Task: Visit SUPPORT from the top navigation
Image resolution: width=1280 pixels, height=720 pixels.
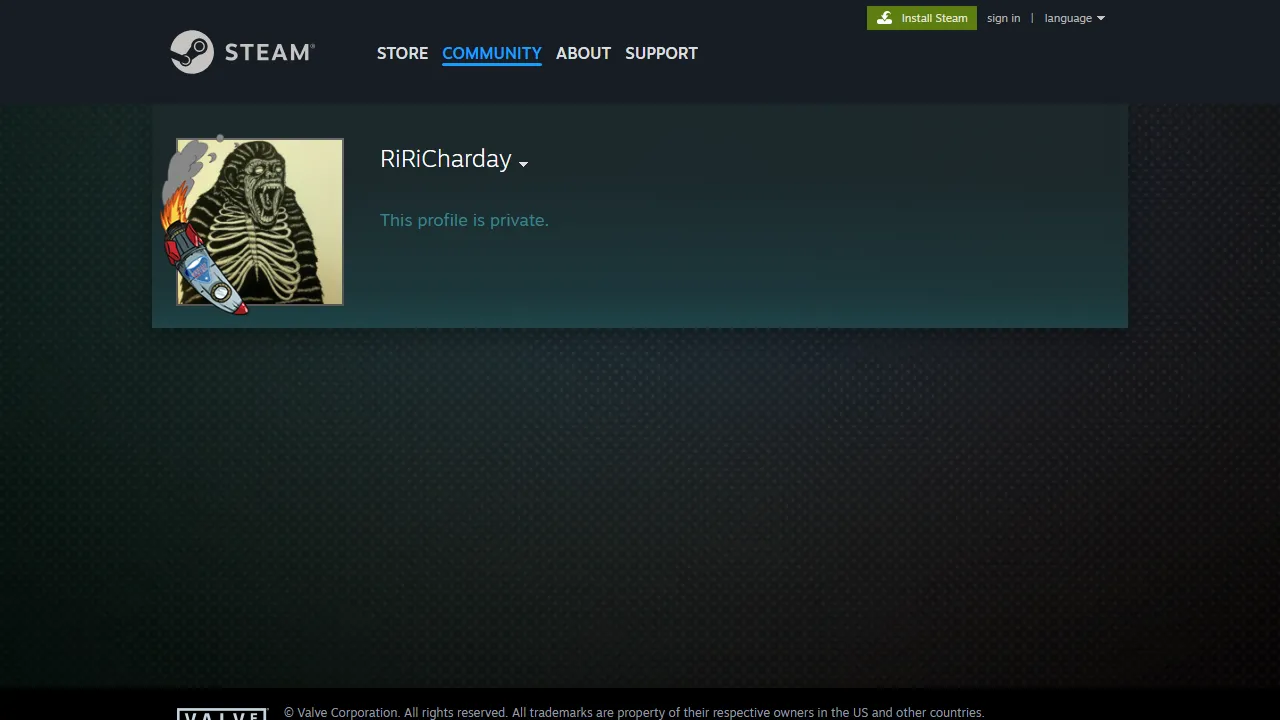Action: pos(661,53)
